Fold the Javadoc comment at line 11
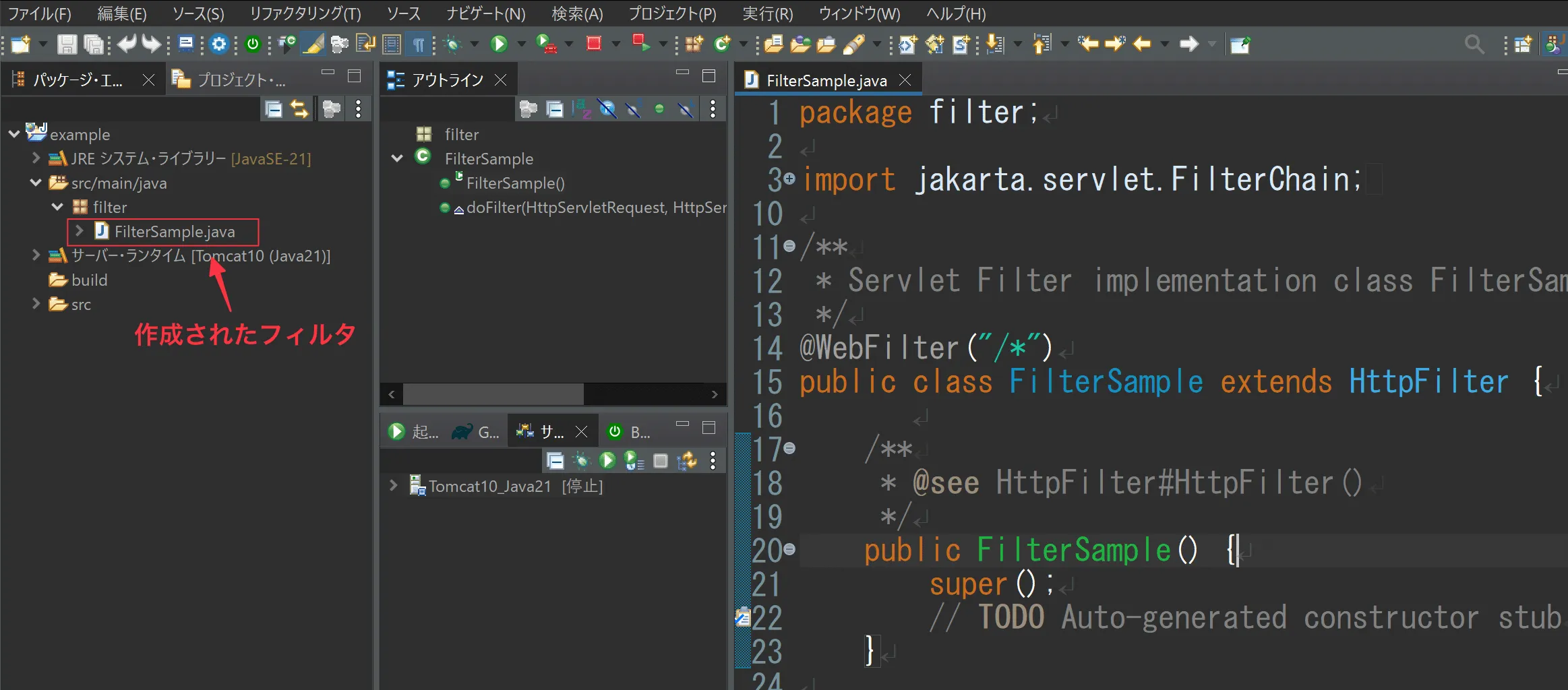The image size is (1568, 690). click(x=789, y=246)
